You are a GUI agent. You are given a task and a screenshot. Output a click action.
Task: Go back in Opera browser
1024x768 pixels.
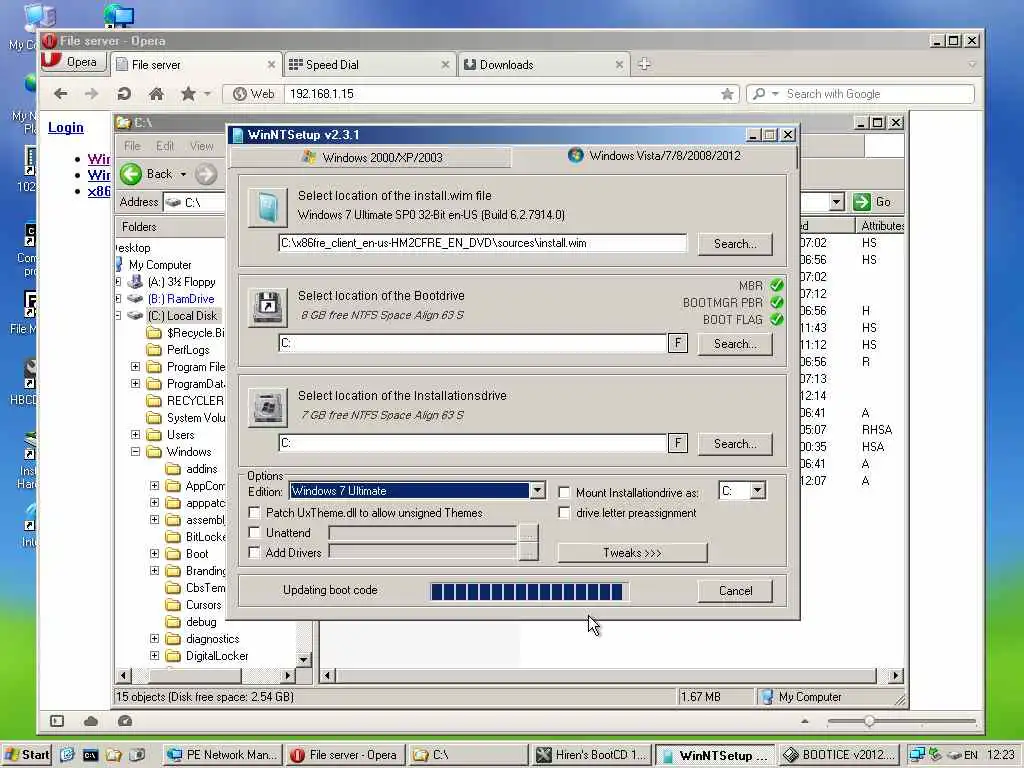point(61,94)
